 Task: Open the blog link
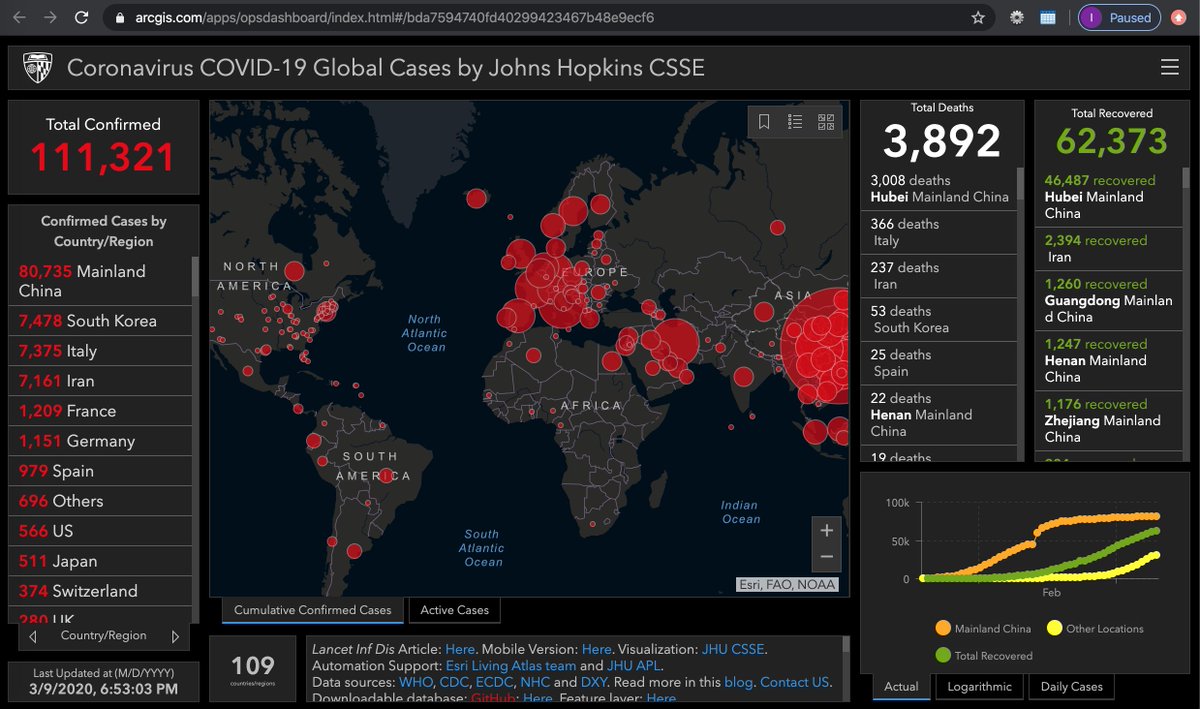tap(739, 682)
